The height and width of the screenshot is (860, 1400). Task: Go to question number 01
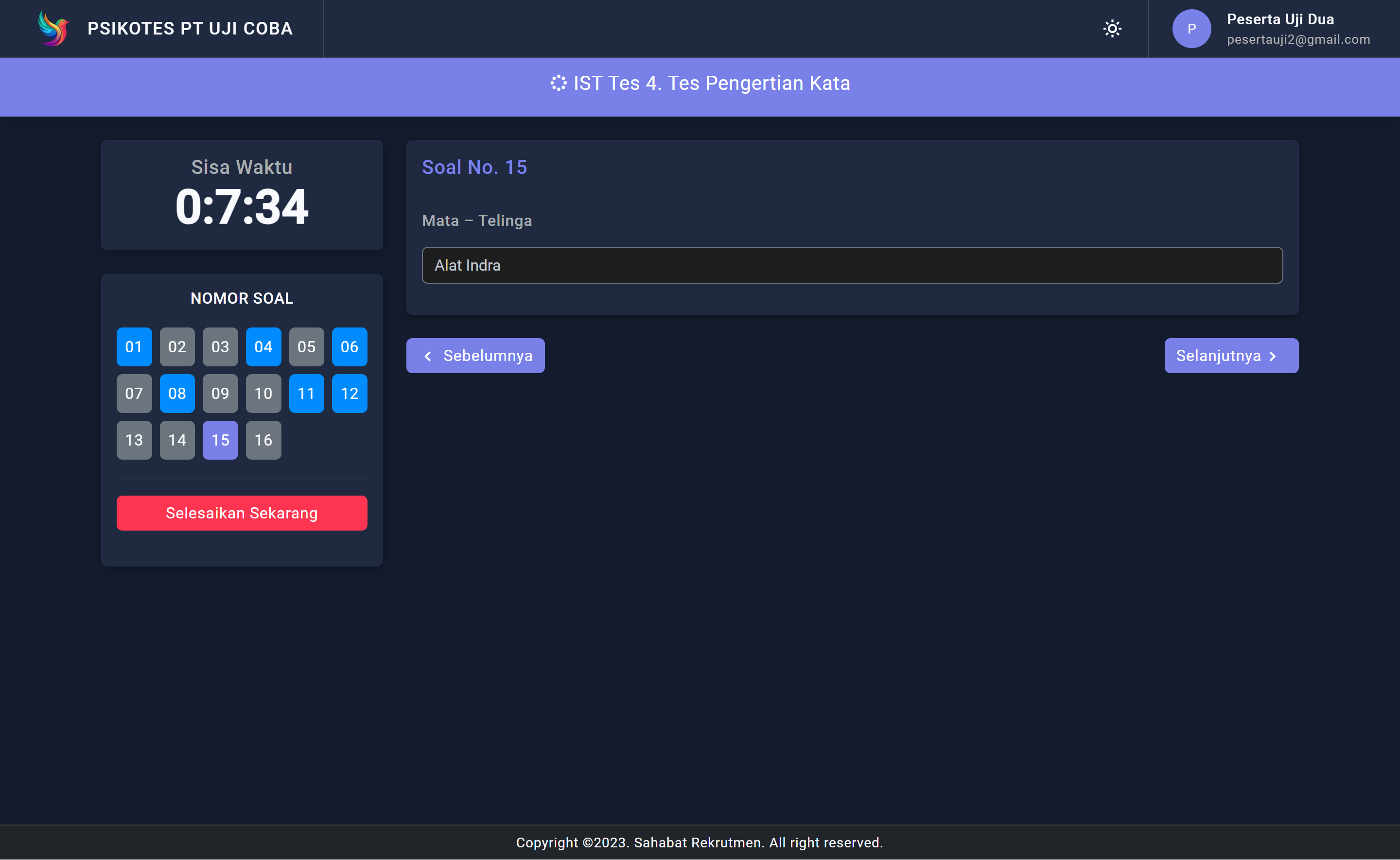click(x=134, y=346)
